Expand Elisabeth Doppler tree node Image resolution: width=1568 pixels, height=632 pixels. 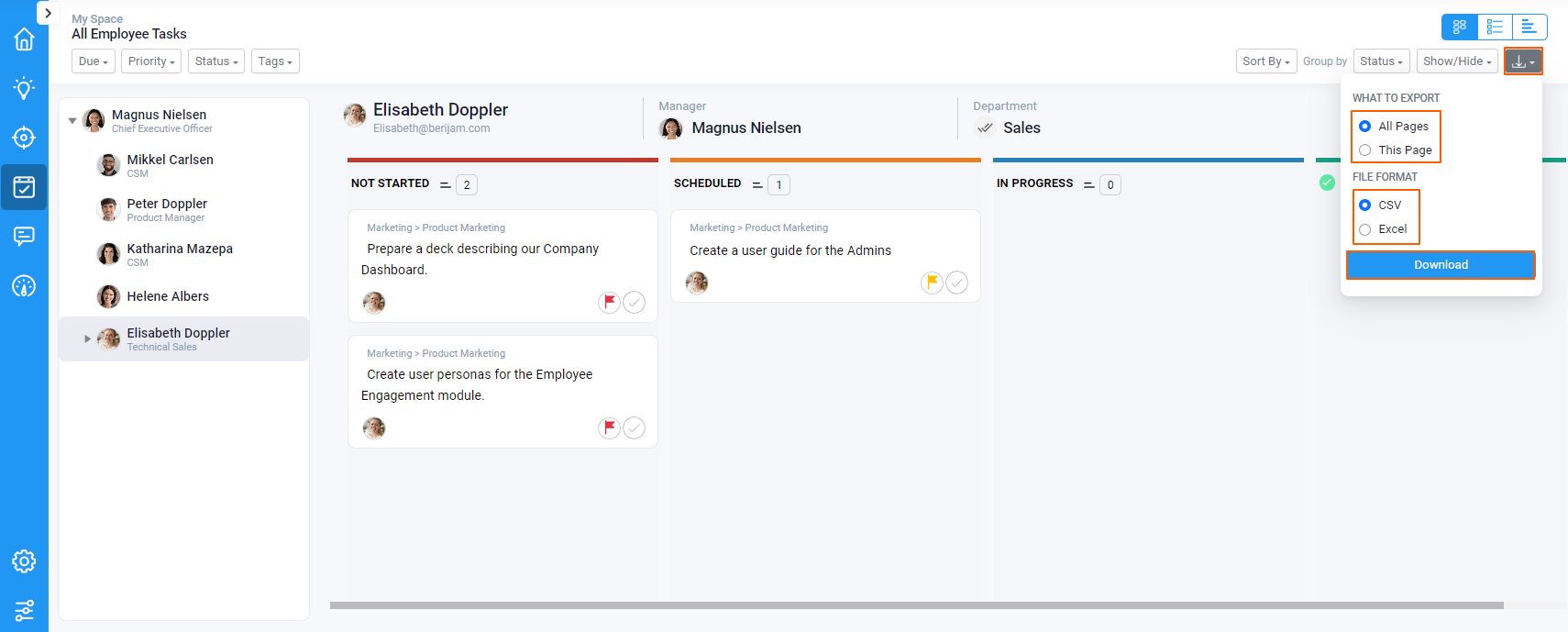(x=88, y=338)
